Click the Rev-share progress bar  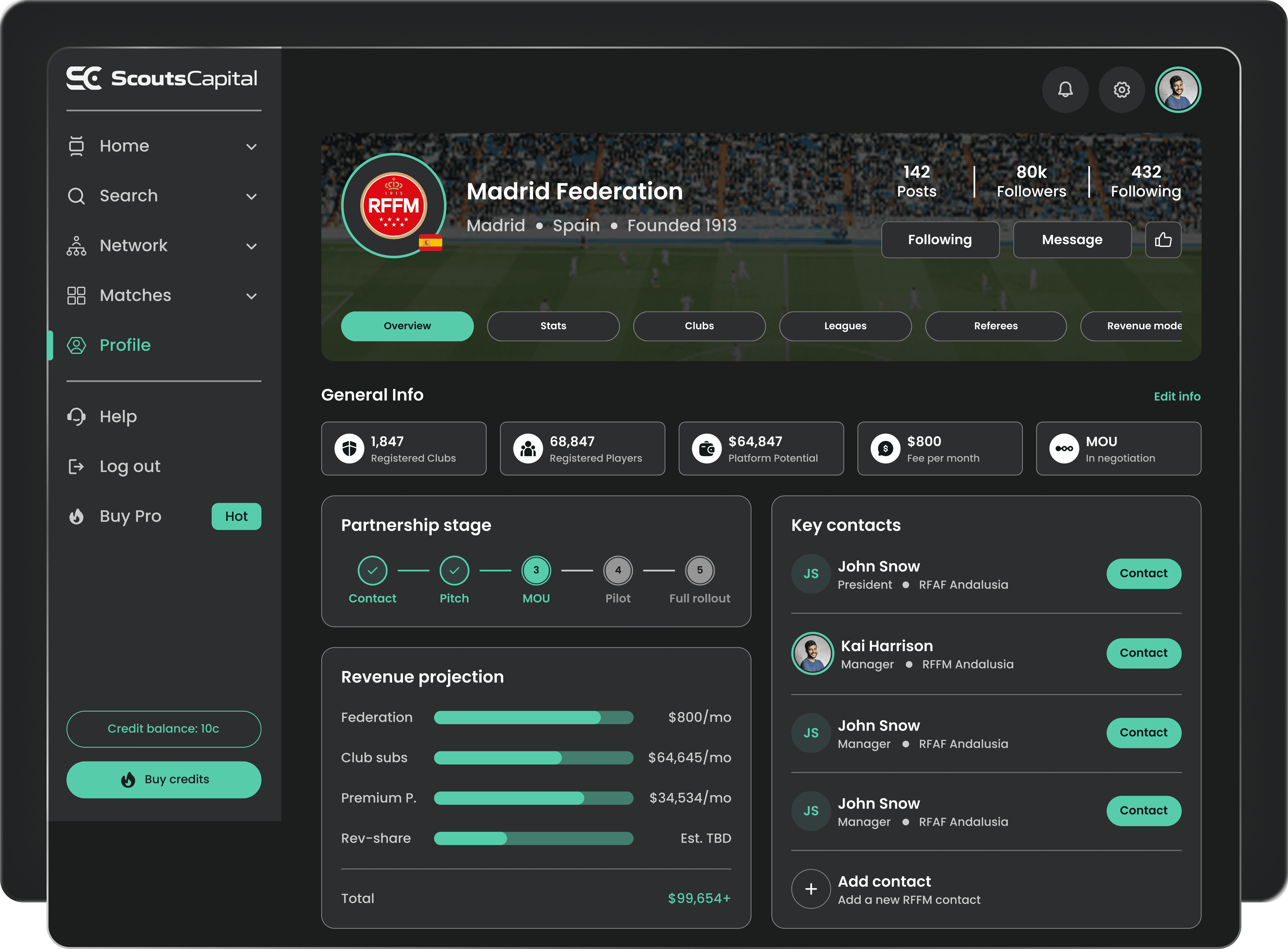(x=533, y=839)
